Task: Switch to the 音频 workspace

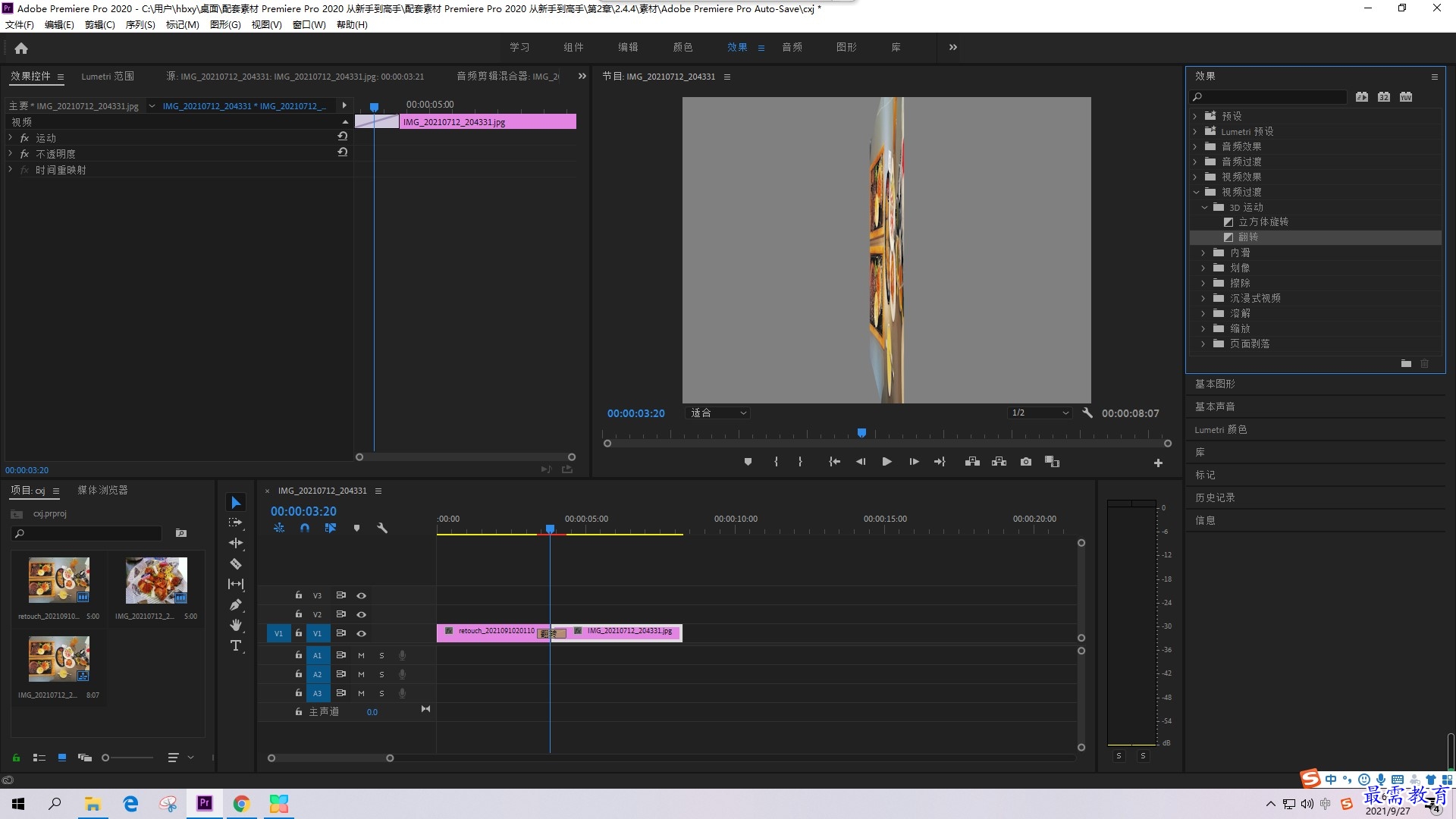Action: tap(792, 47)
